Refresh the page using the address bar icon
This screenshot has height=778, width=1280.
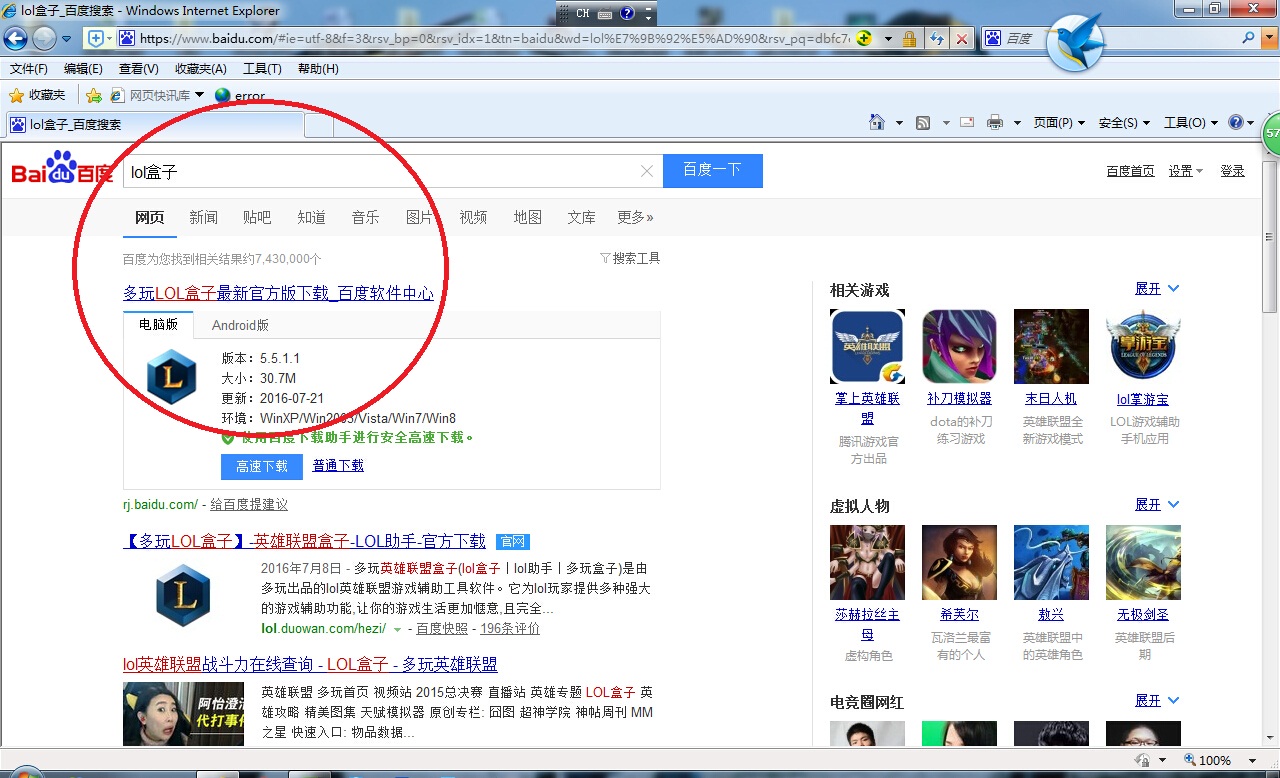coord(937,38)
